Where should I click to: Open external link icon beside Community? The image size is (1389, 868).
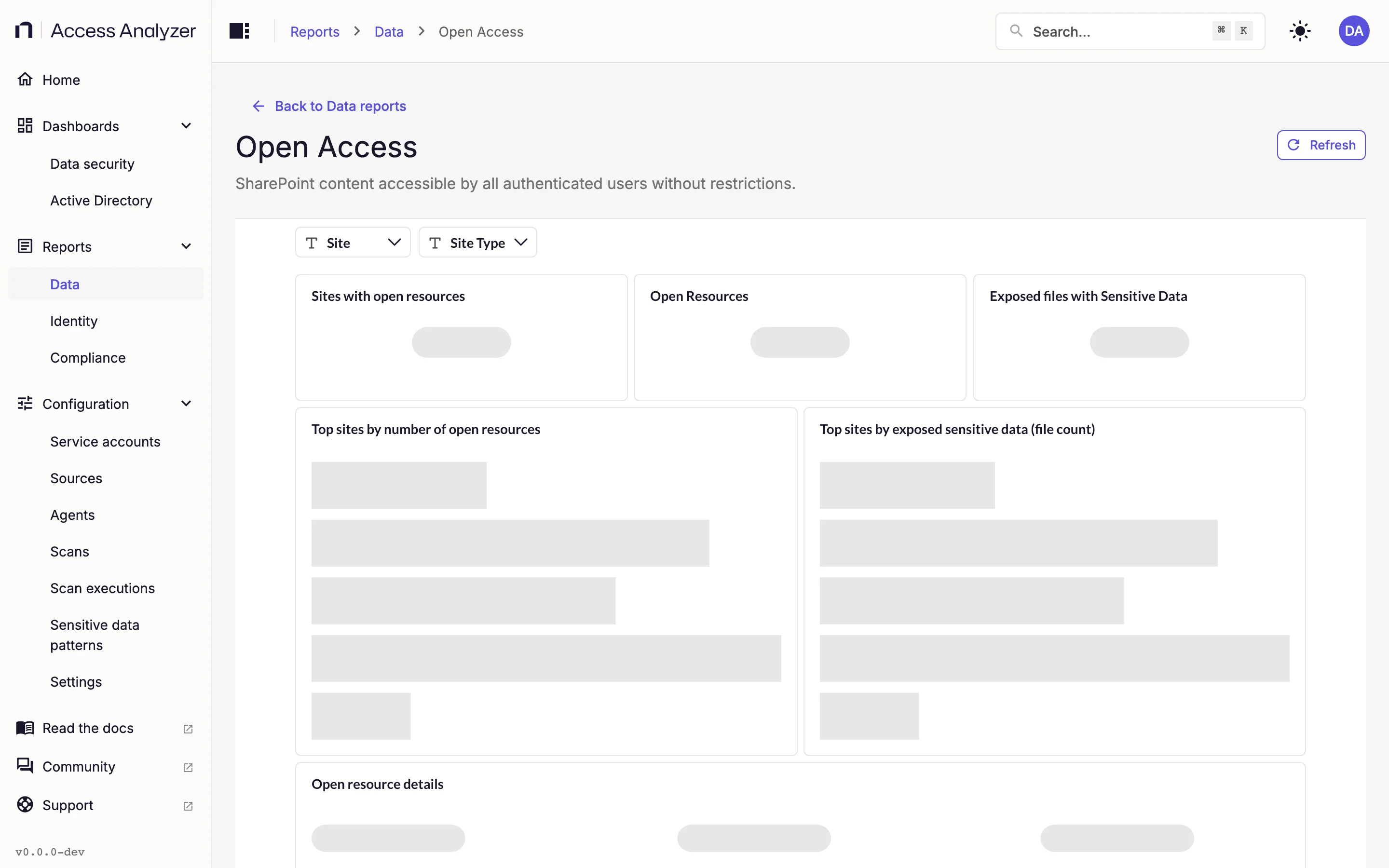tap(188, 768)
